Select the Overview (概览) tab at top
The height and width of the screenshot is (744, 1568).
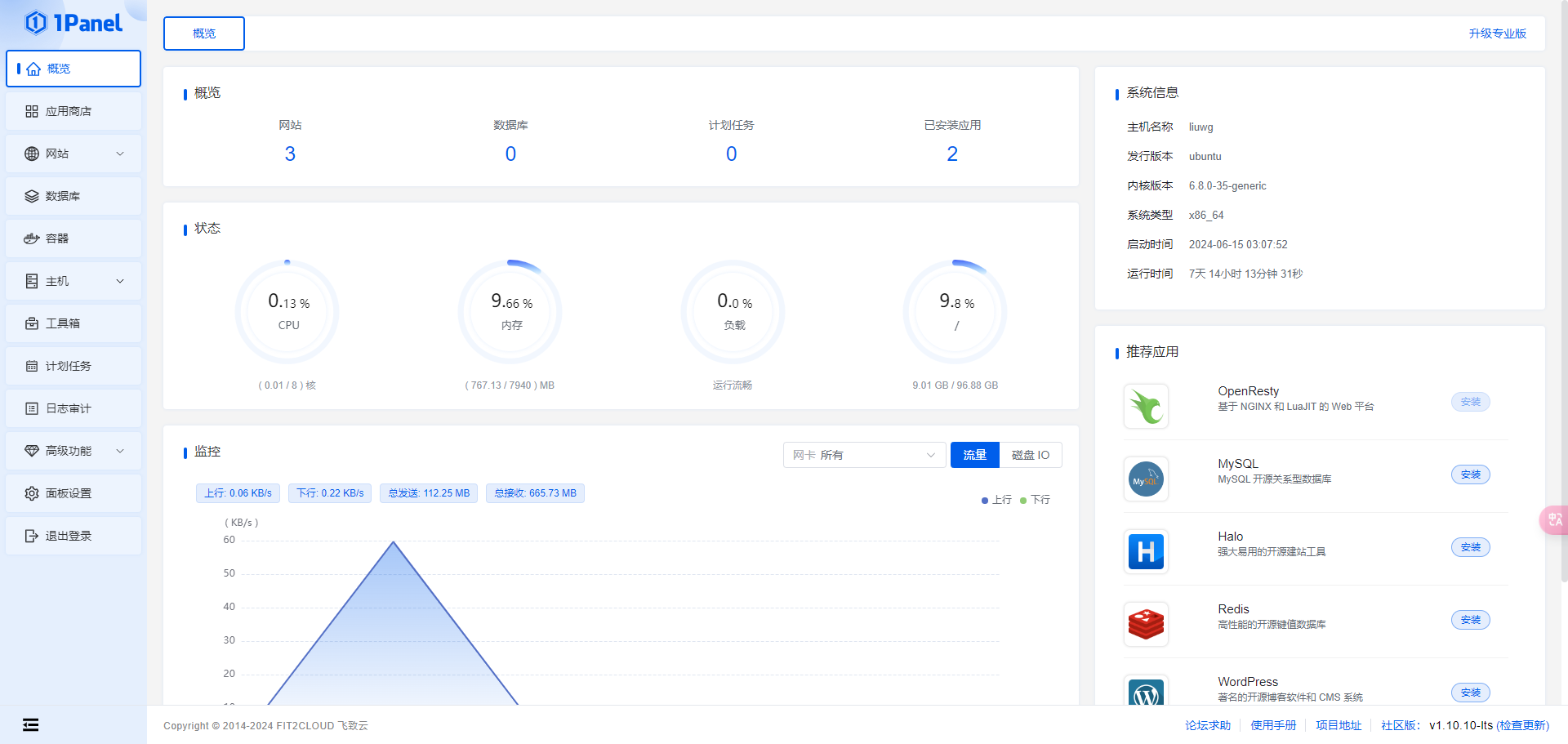[x=204, y=33]
